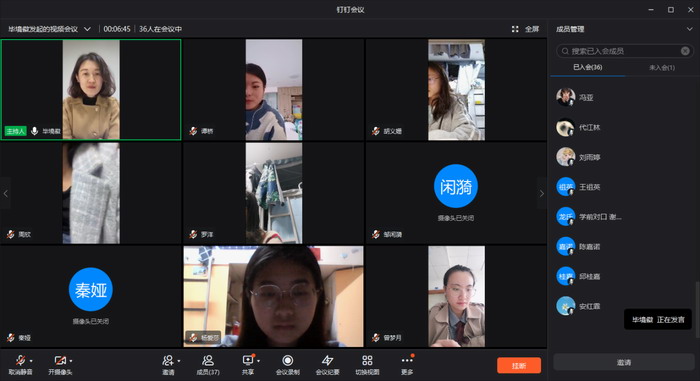Click green 主持人 host badge

15,131
